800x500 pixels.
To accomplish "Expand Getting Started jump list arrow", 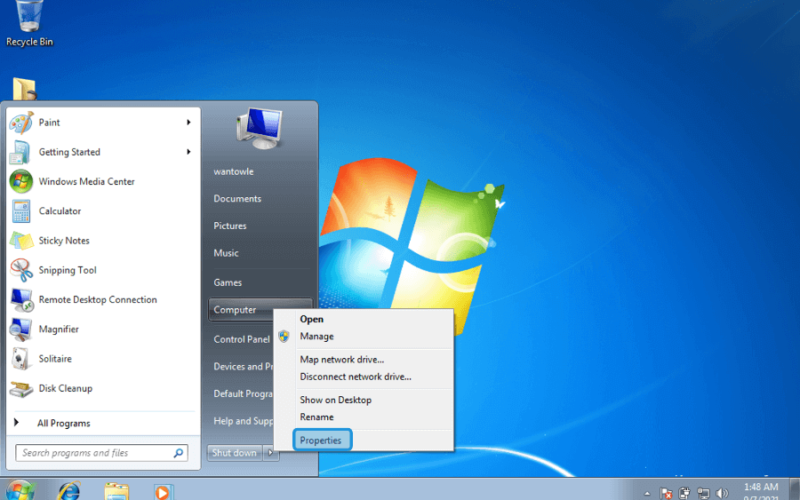I will pos(189,152).
